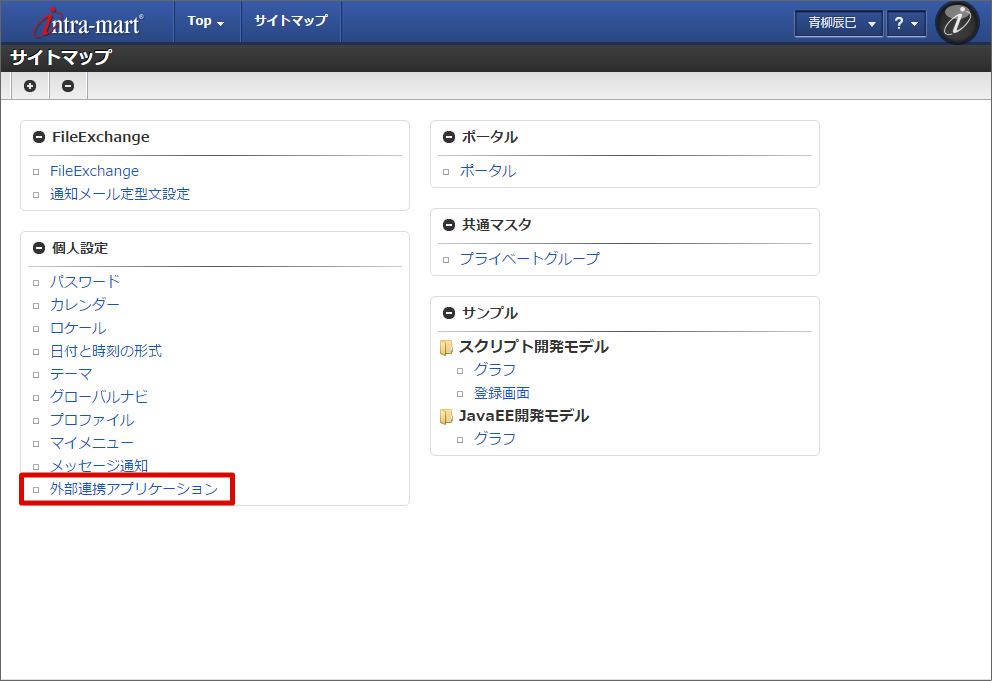The image size is (992, 681).
Task: Open the 青柳辰巳 user menu
Action: (x=838, y=23)
